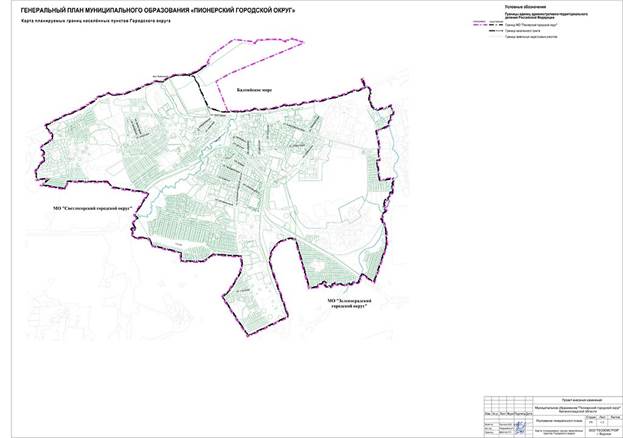Screen dimensions: 623x438
Task: Click the legend entry "Граница МО Пионерский городской округ"
Action: pos(531,25)
